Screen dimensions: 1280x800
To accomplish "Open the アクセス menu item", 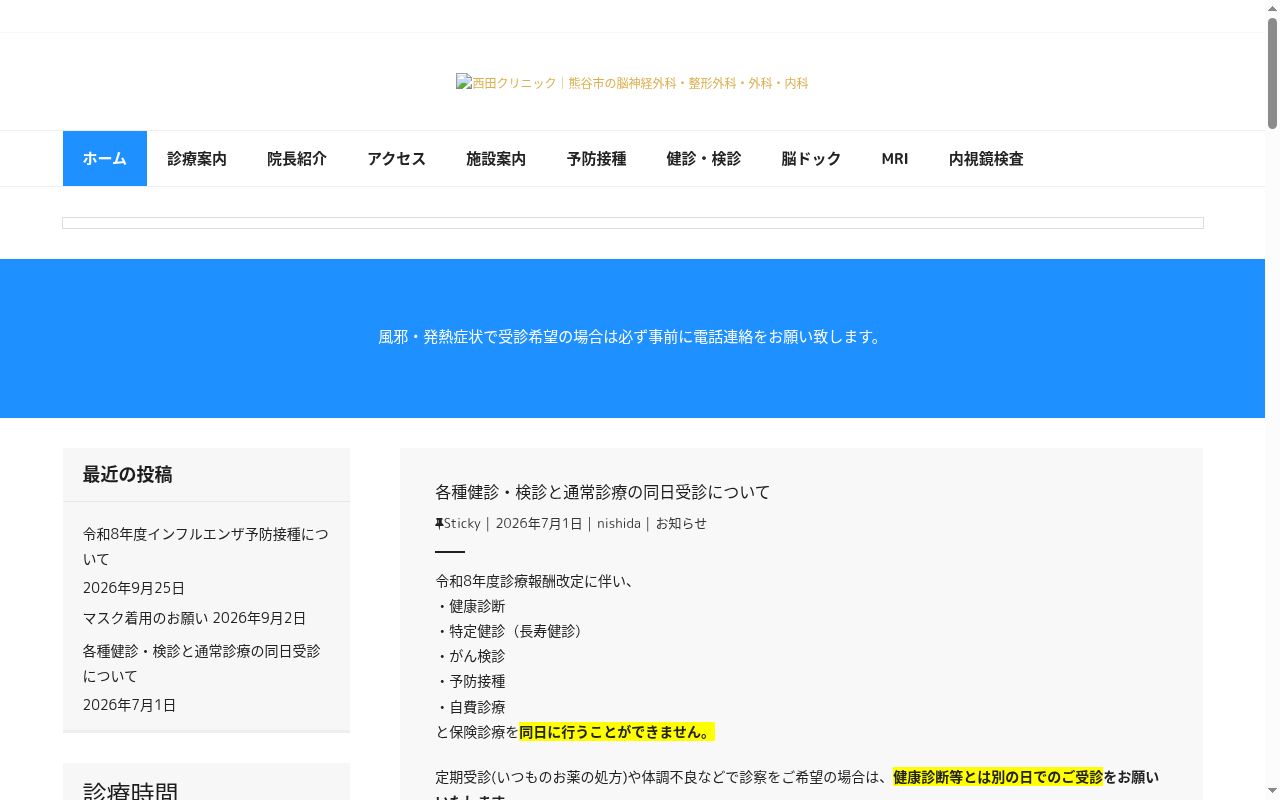I will (x=396, y=158).
